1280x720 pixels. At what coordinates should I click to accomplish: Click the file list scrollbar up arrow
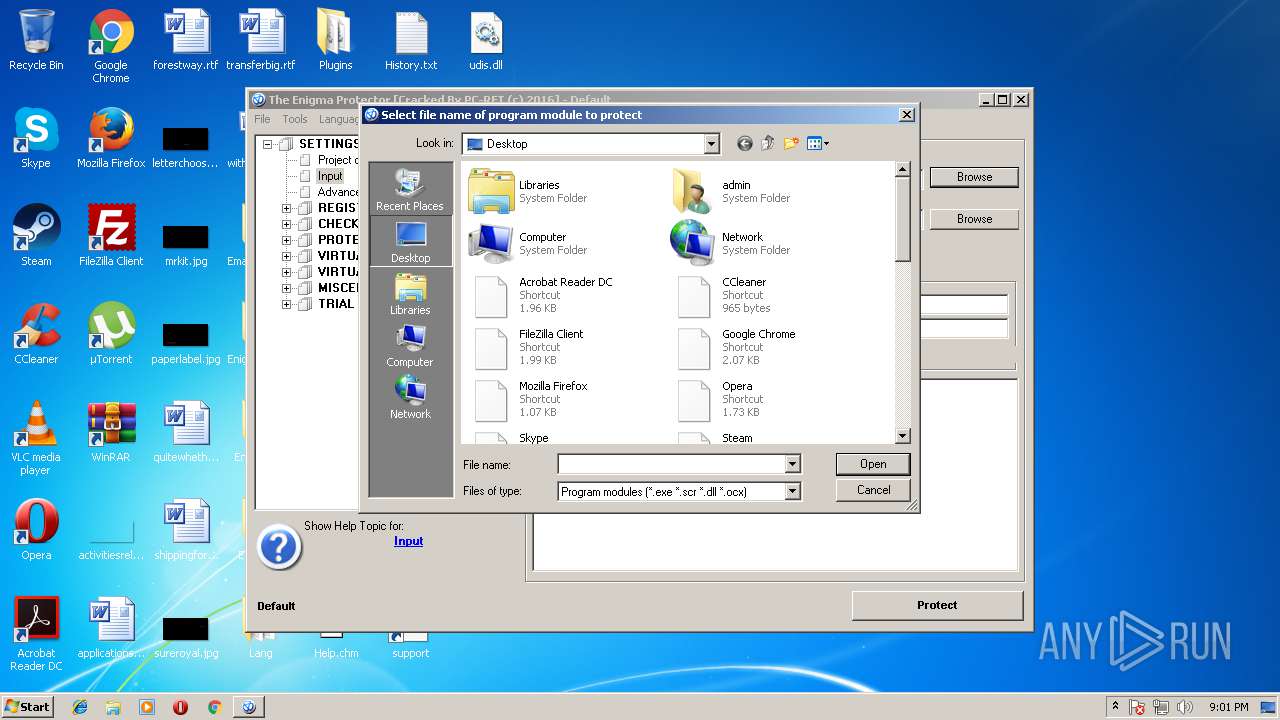902,170
